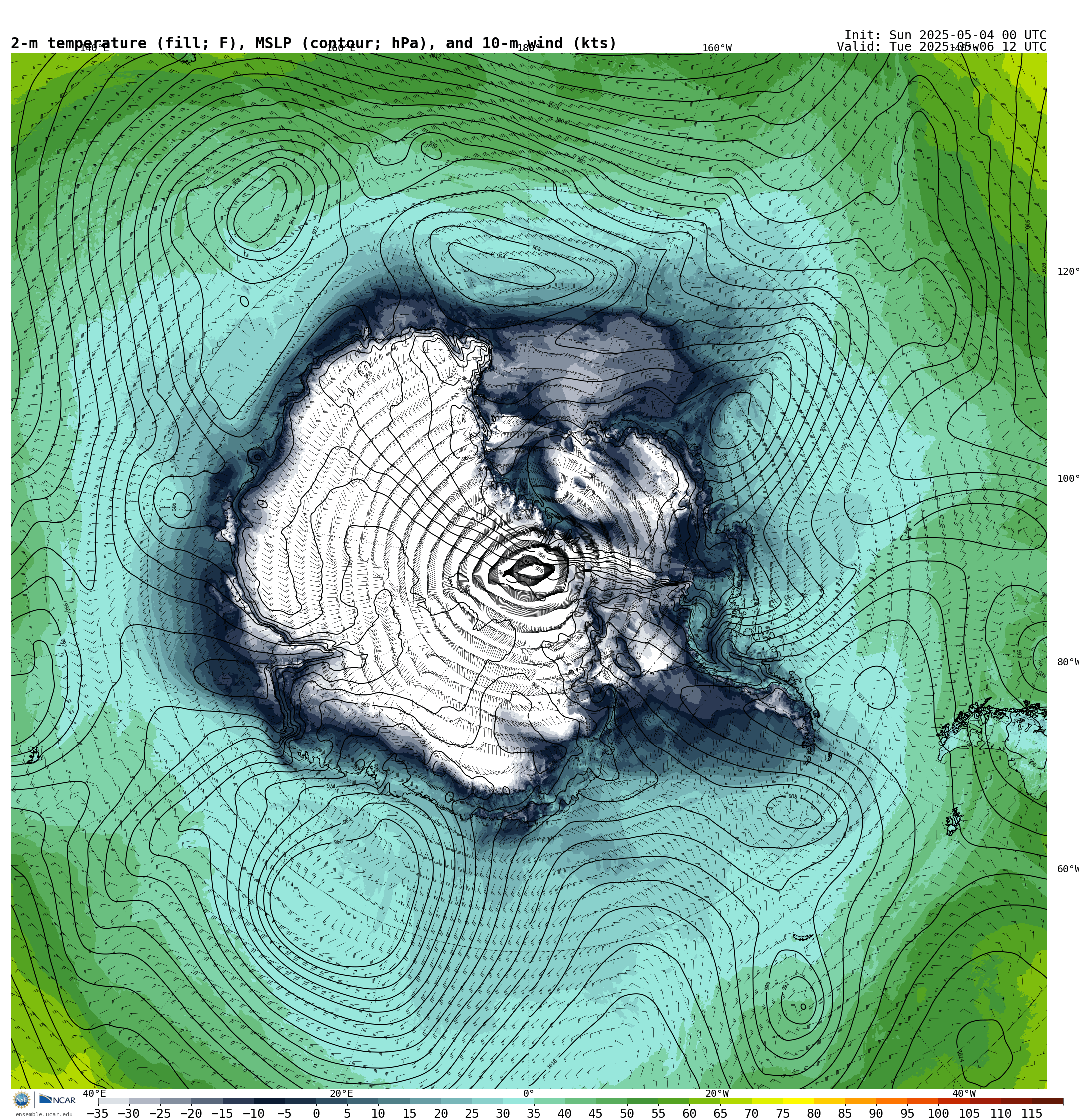Screen dimensions: 1079x1120
Task: Click the NCAR logo
Action: click(57, 1100)
